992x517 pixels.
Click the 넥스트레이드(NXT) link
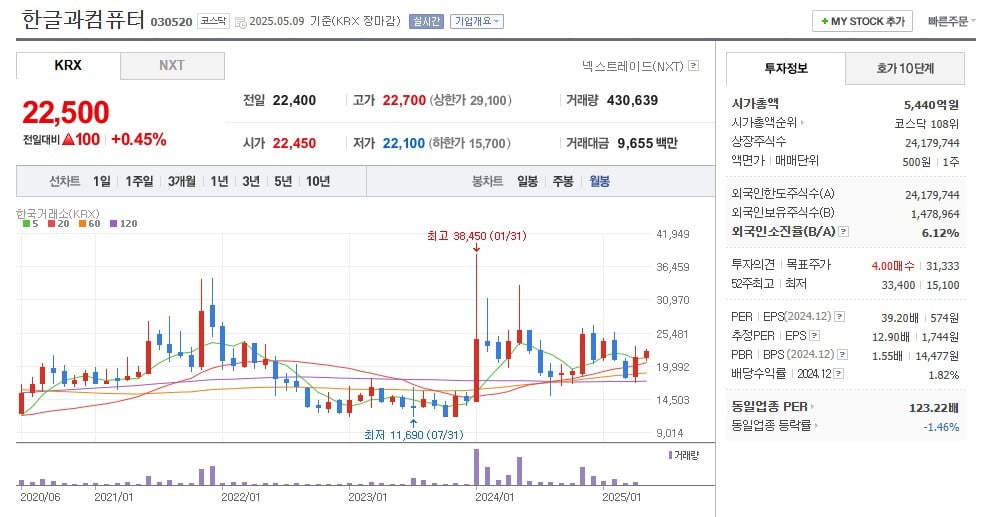click(x=633, y=66)
